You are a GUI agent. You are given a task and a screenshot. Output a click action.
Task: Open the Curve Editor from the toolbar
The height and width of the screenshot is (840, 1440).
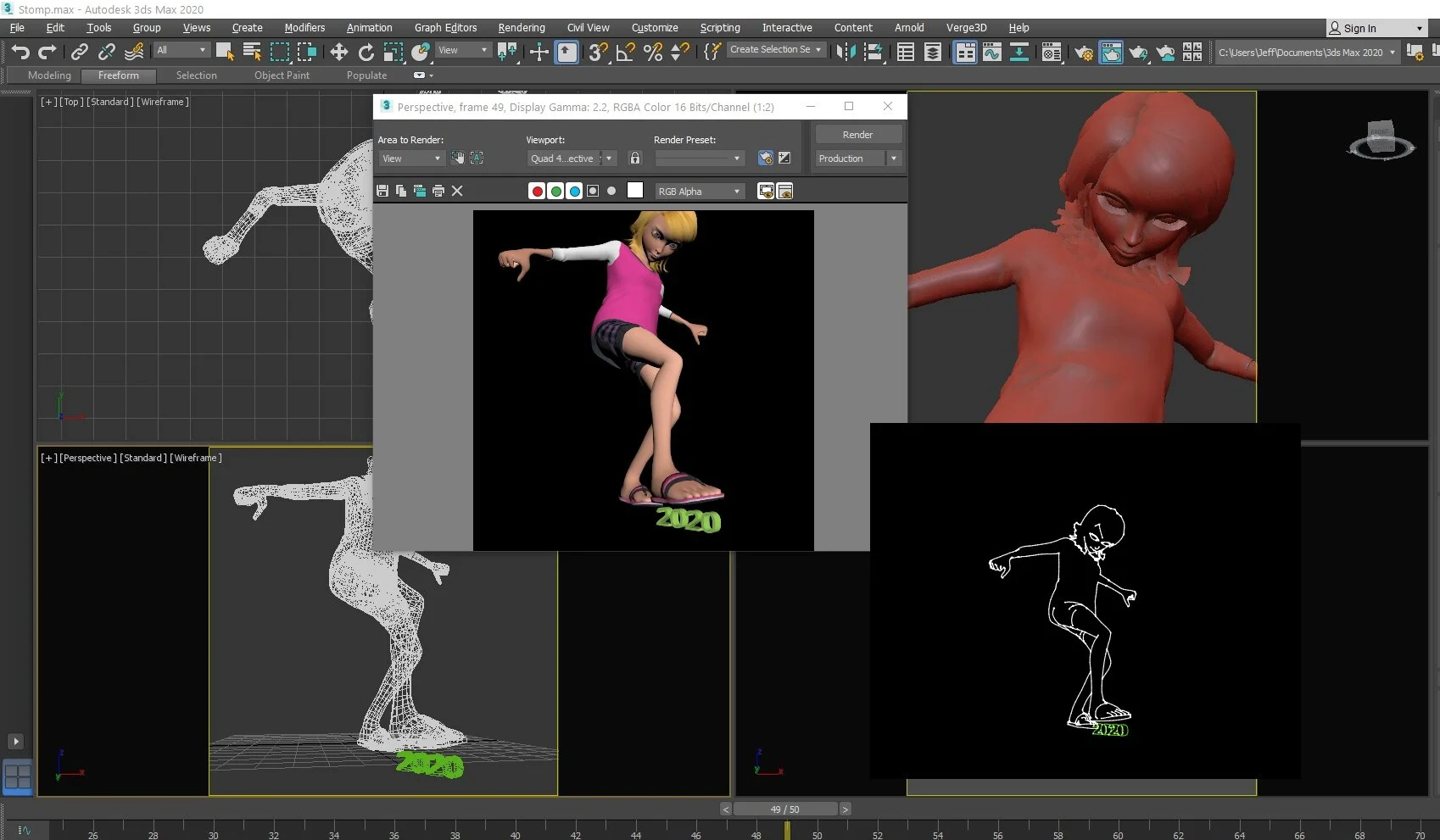(x=992, y=53)
